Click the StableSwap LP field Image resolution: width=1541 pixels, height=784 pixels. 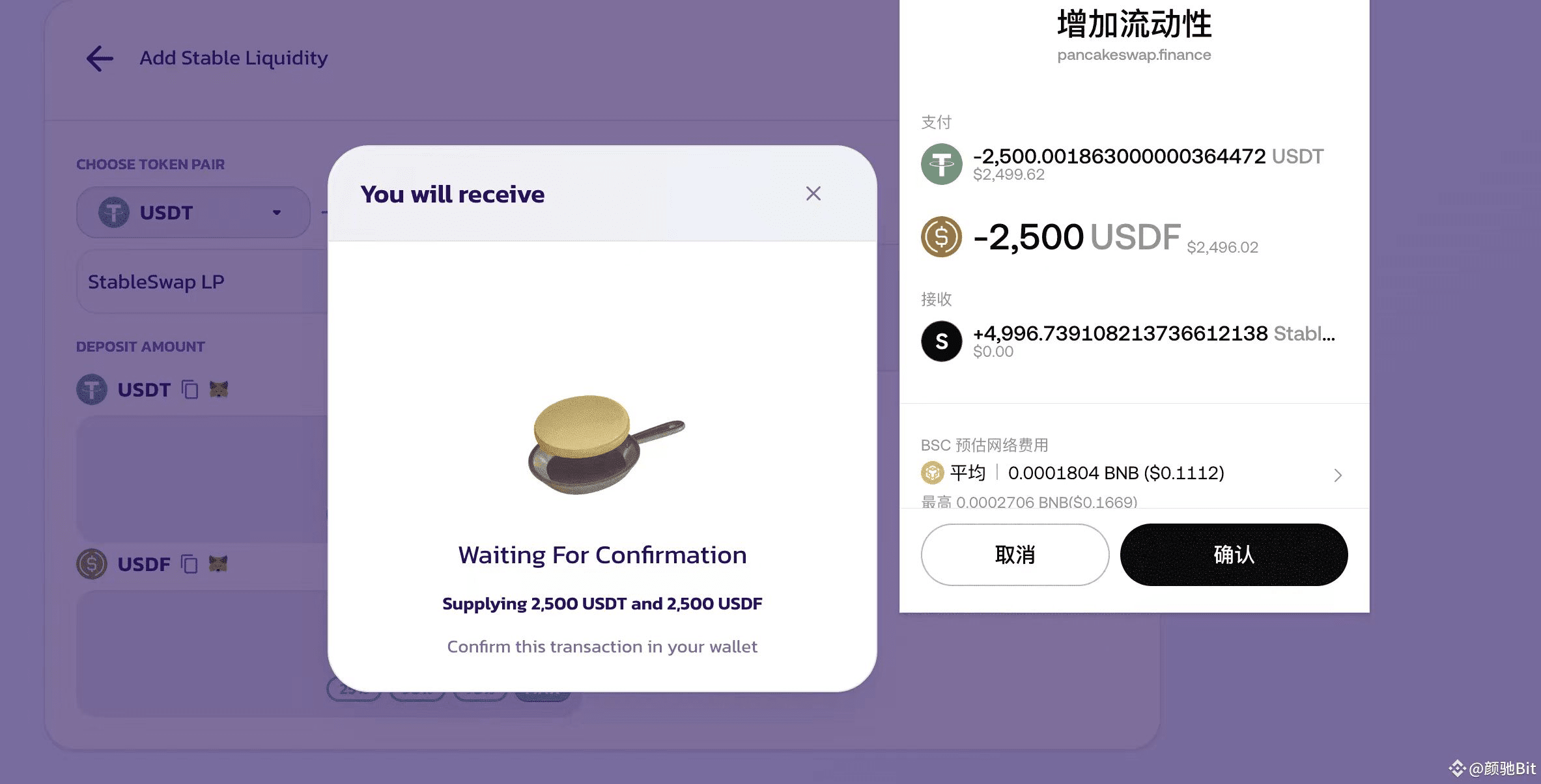pyautogui.click(x=202, y=282)
